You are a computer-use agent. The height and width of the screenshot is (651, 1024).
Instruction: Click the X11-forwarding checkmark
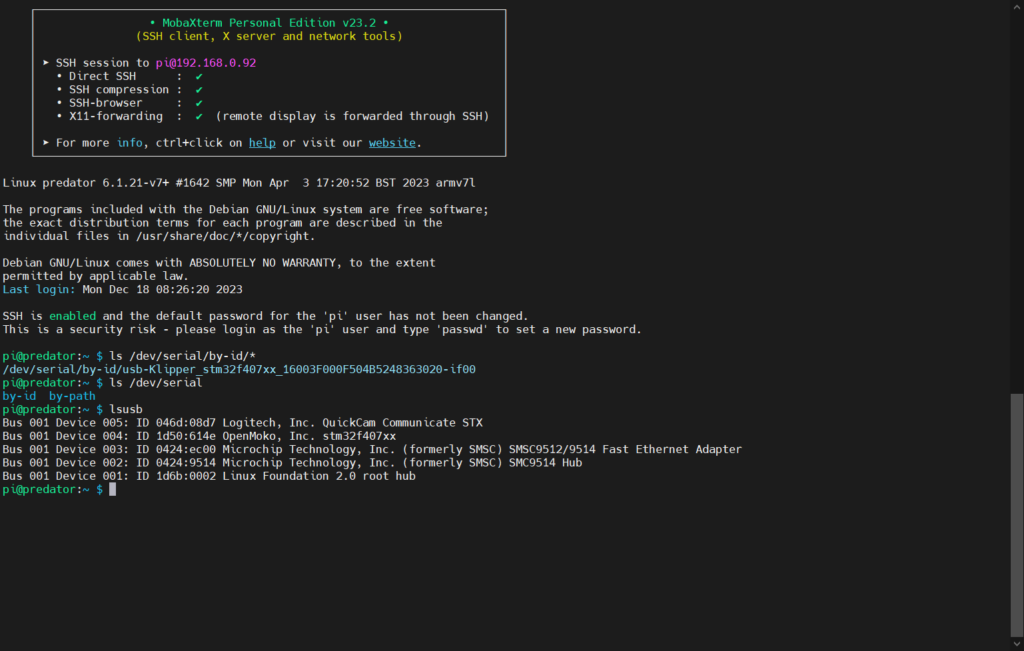coord(199,116)
